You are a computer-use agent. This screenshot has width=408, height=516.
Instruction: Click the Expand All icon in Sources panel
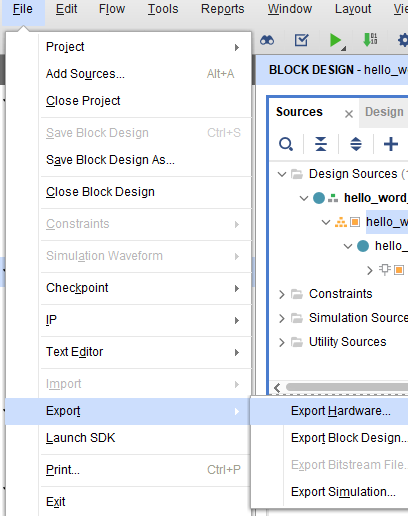356,144
